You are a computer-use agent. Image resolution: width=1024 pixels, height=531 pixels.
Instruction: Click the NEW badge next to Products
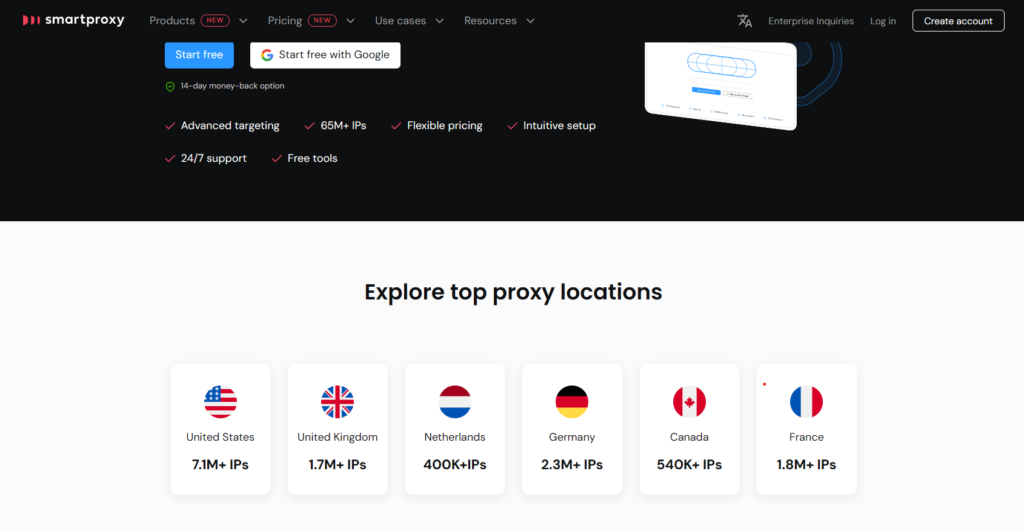point(215,20)
